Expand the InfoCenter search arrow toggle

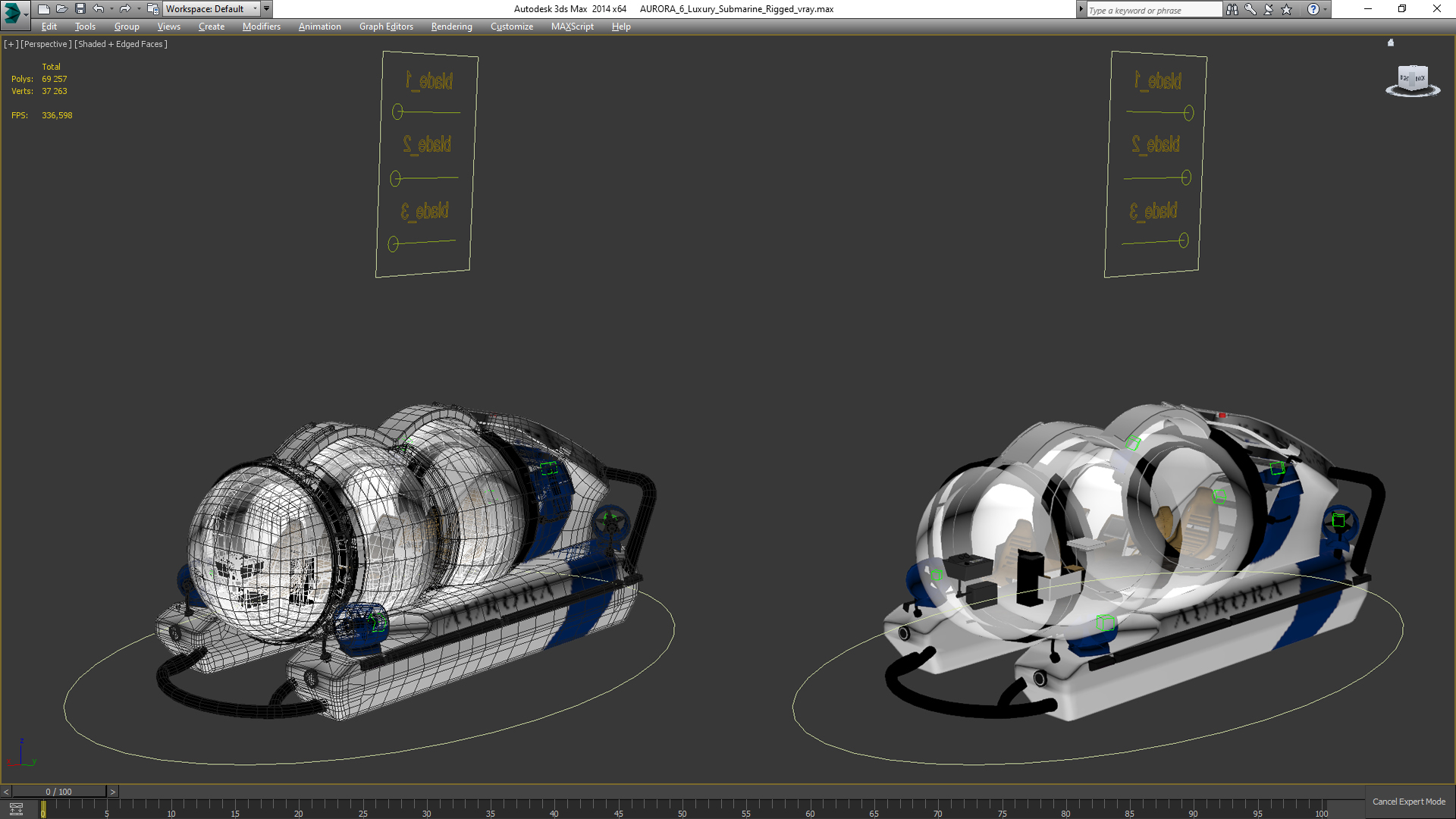[x=1081, y=9]
